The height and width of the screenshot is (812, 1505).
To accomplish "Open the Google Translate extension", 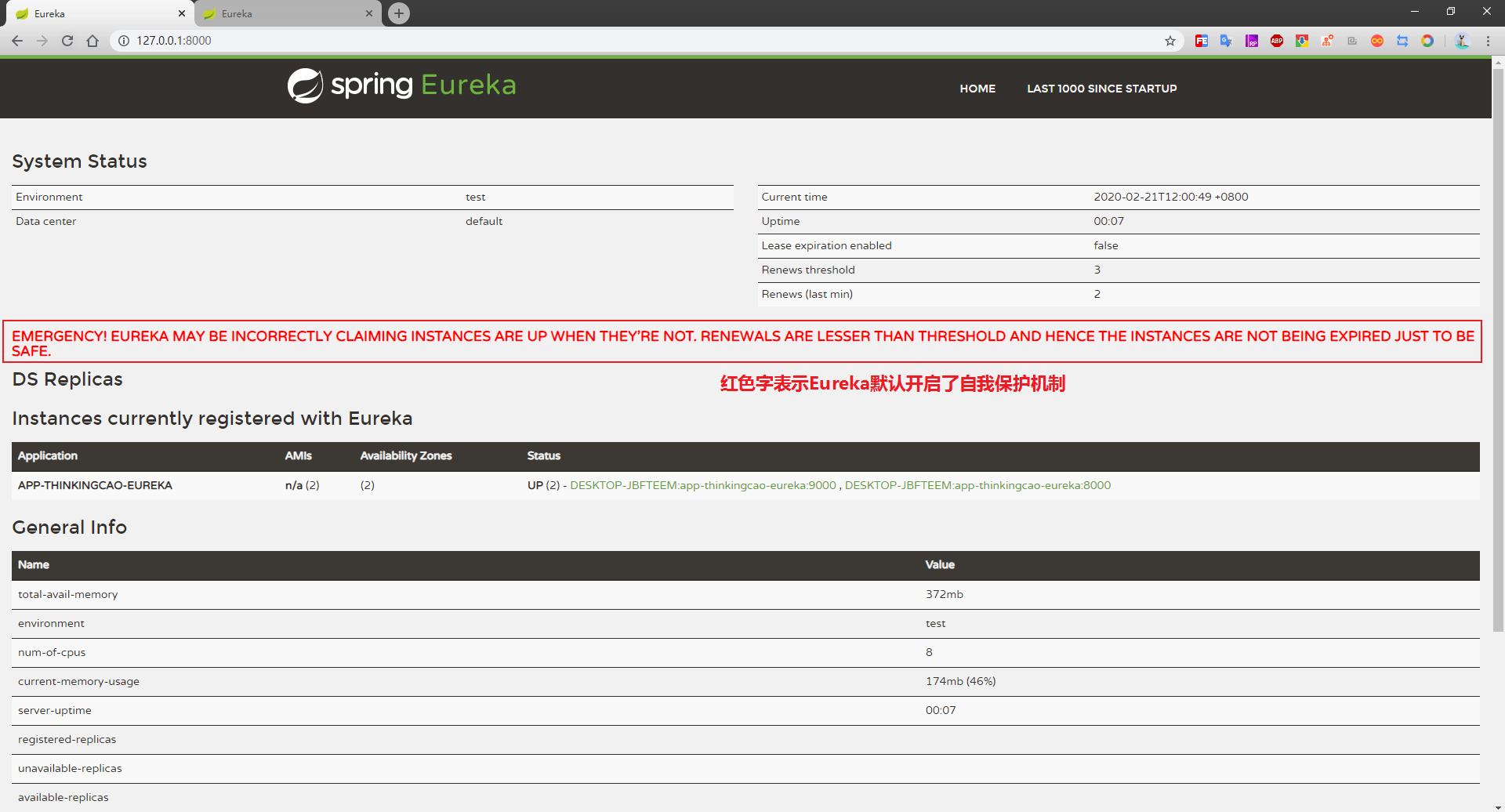I will coord(1227,41).
